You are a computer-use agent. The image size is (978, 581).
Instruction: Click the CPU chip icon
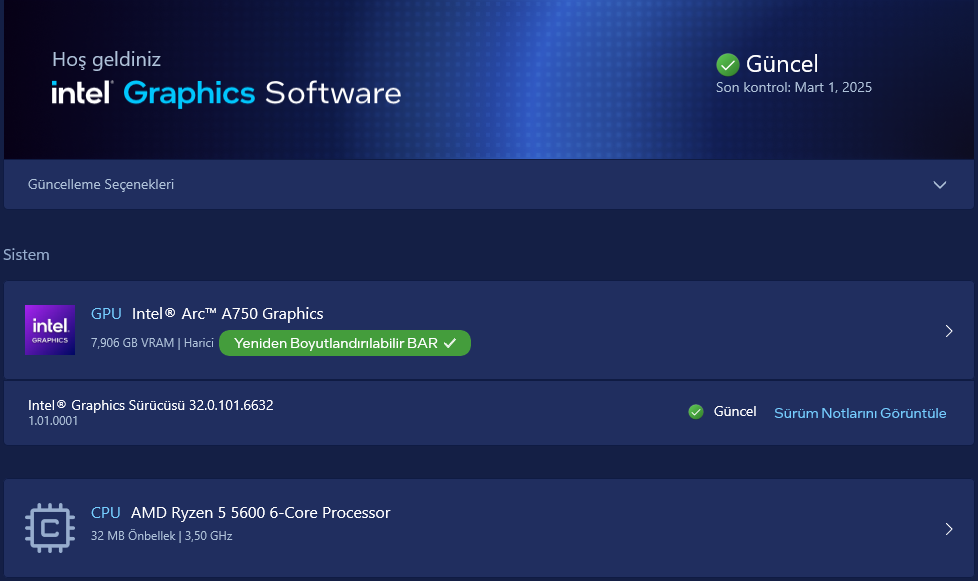(50, 528)
